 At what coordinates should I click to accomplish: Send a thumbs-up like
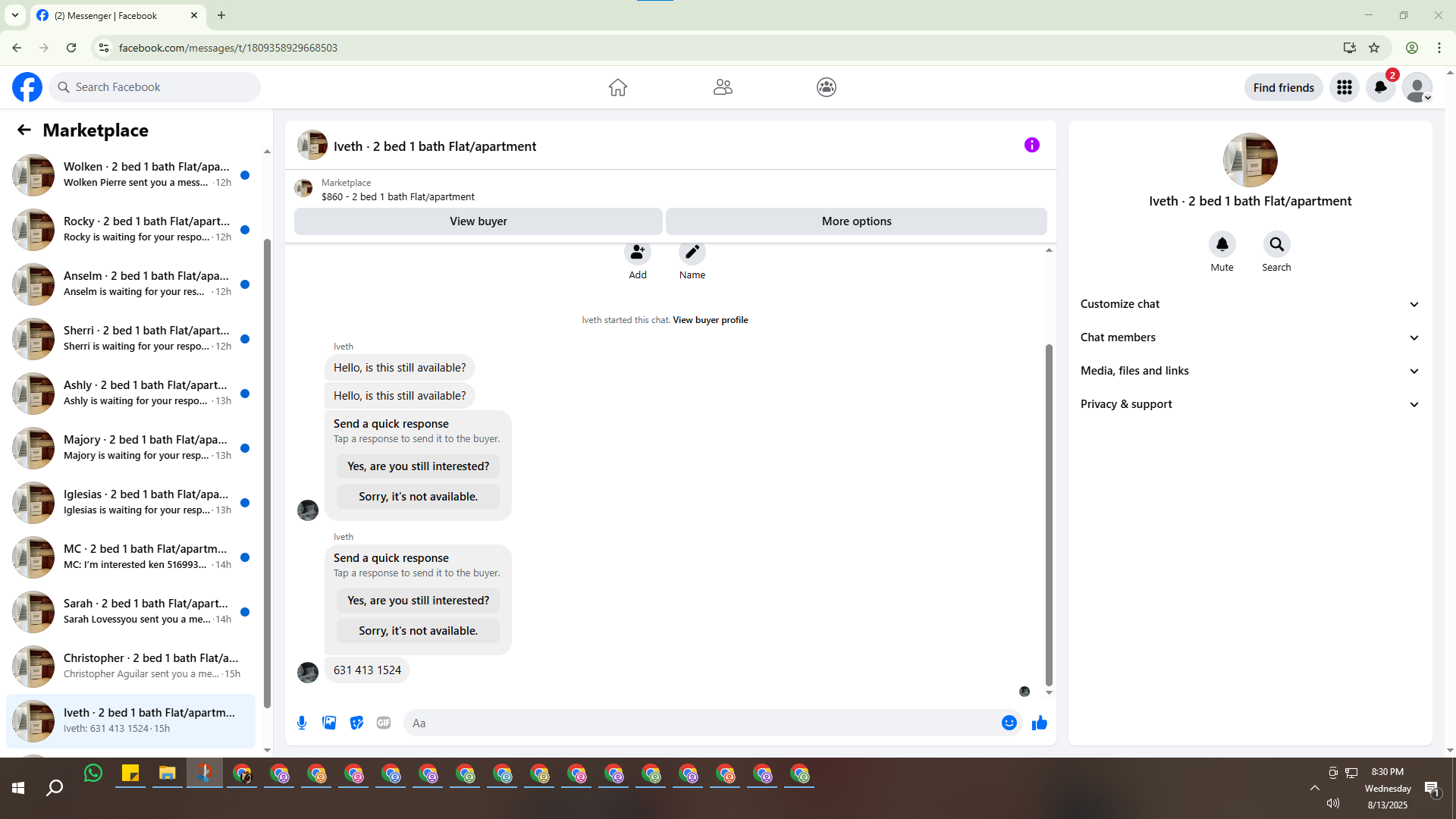tap(1039, 723)
